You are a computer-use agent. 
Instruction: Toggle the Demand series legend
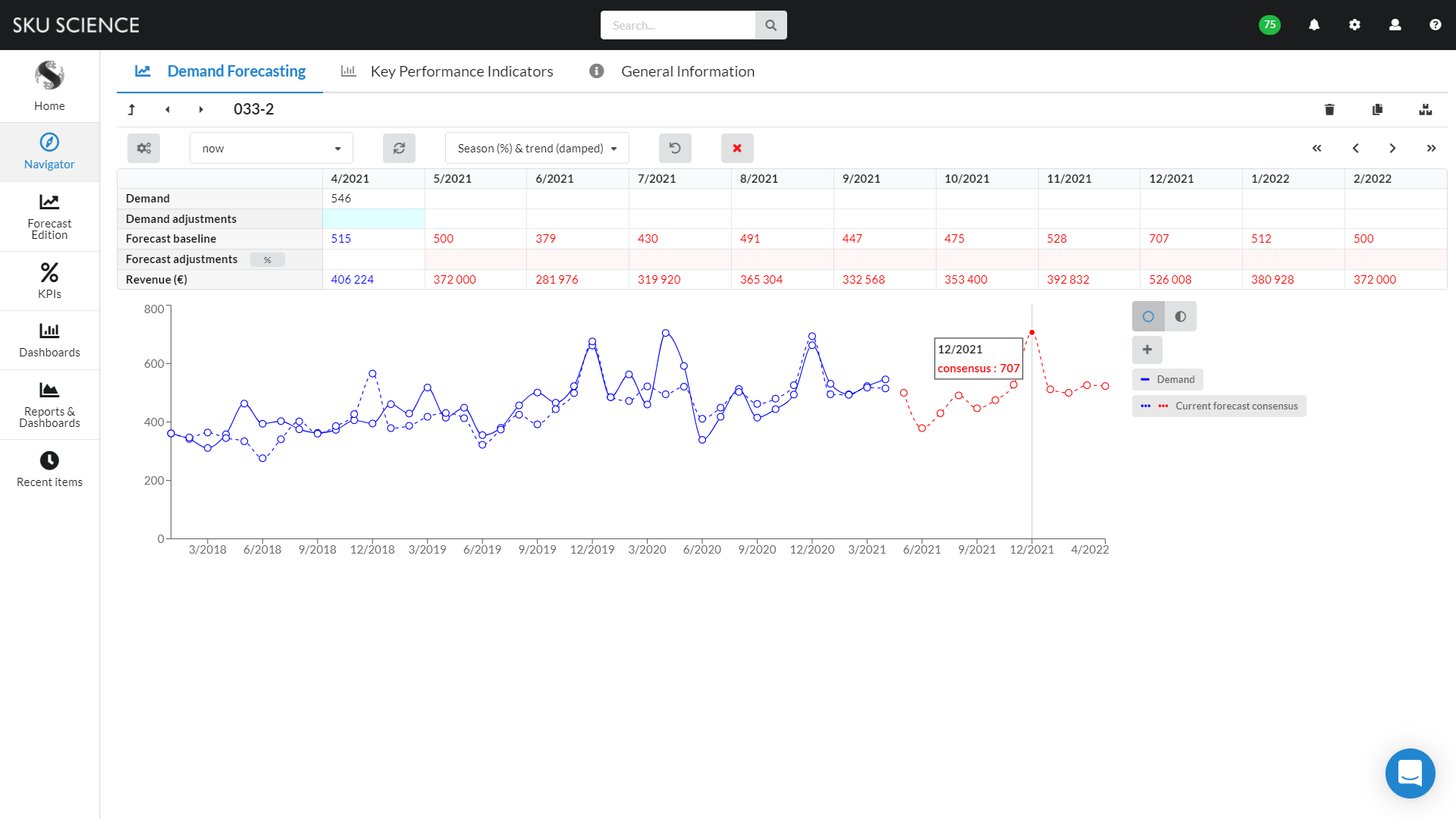pyautogui.click(x=1168, y=380)
